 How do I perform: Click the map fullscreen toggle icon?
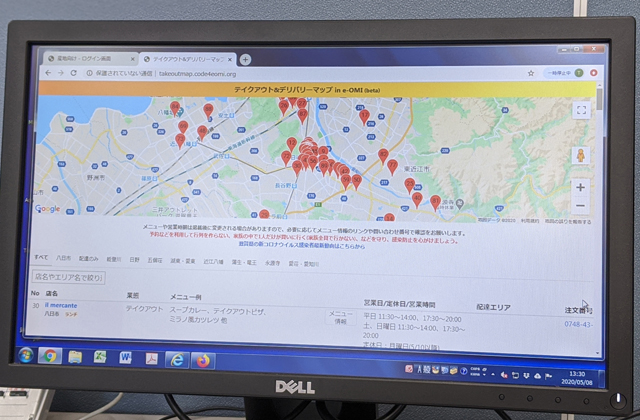582,111
